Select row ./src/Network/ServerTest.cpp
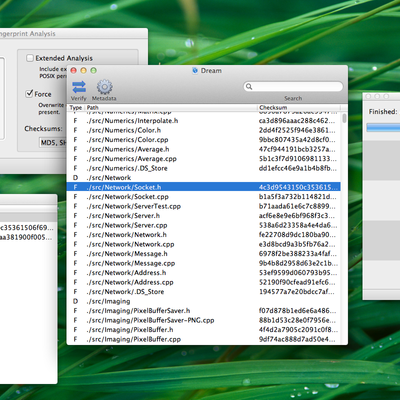 [x=203, y=206]
